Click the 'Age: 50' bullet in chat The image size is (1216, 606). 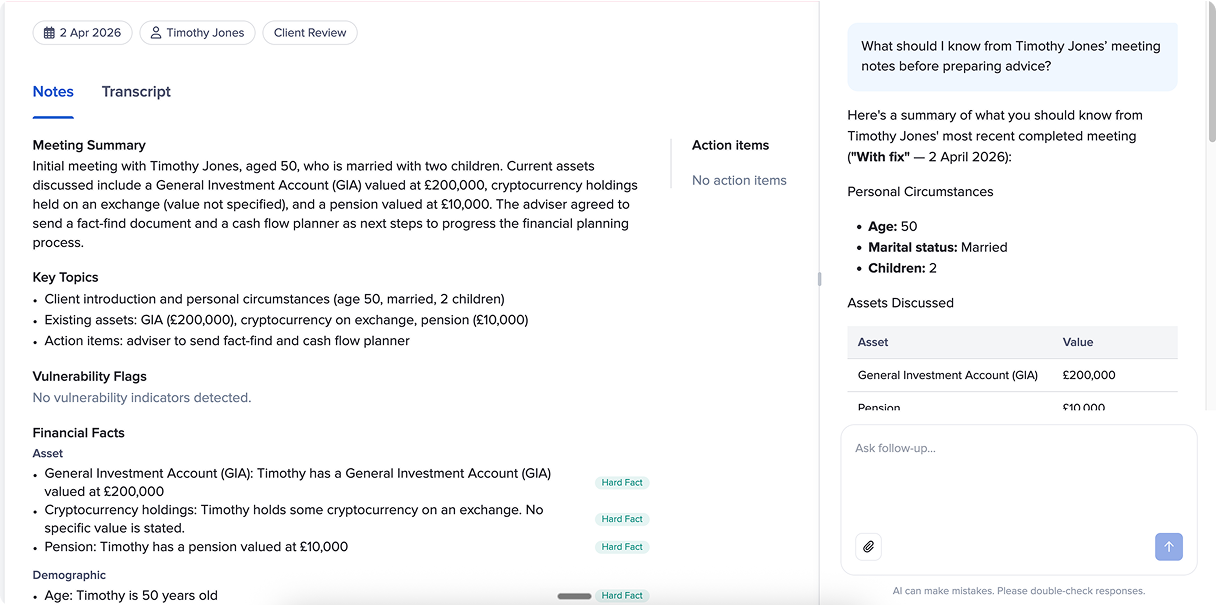pos(892,226)
